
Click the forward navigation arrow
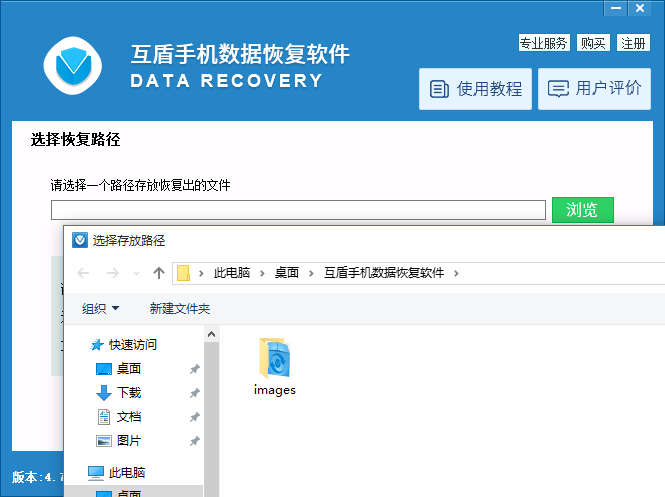112,273
